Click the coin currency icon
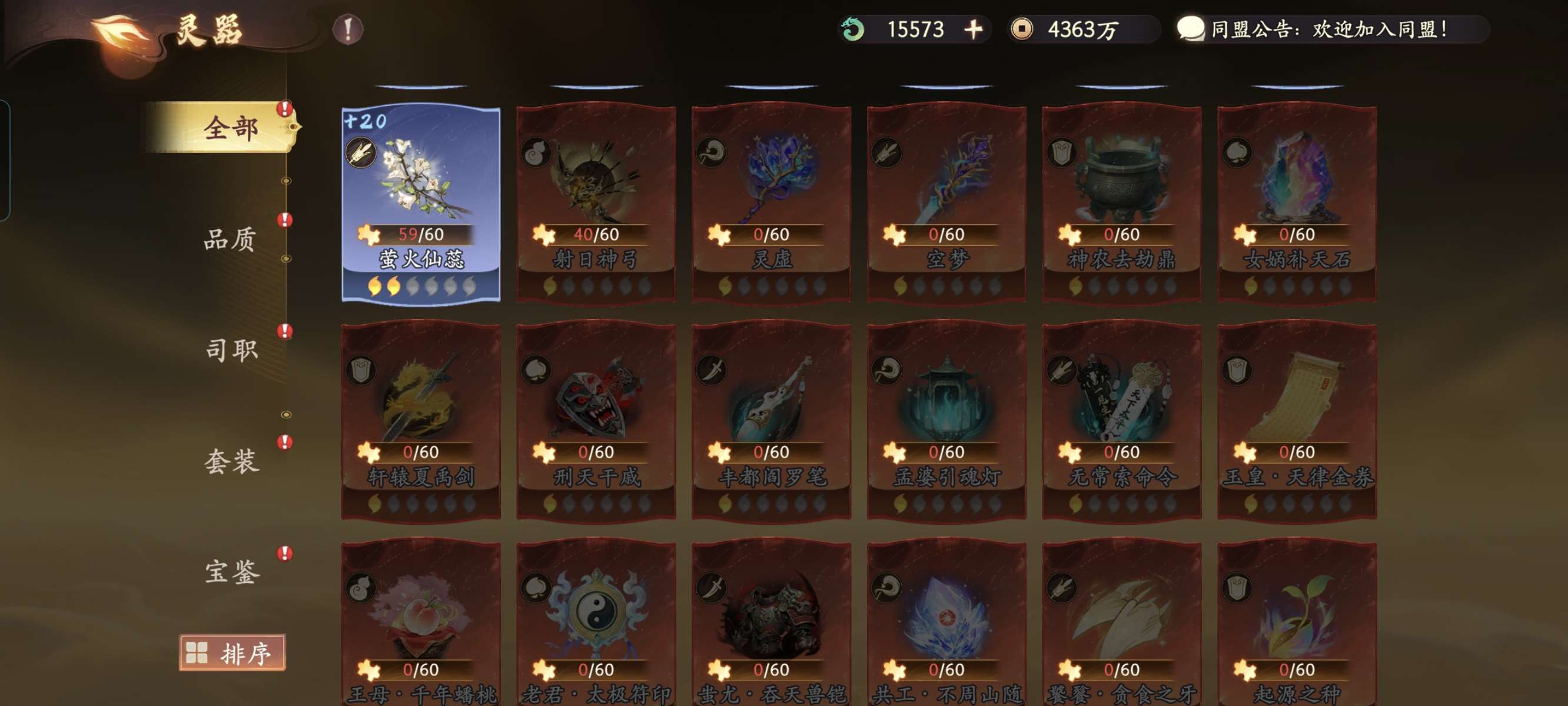 tap(1021, 29)
